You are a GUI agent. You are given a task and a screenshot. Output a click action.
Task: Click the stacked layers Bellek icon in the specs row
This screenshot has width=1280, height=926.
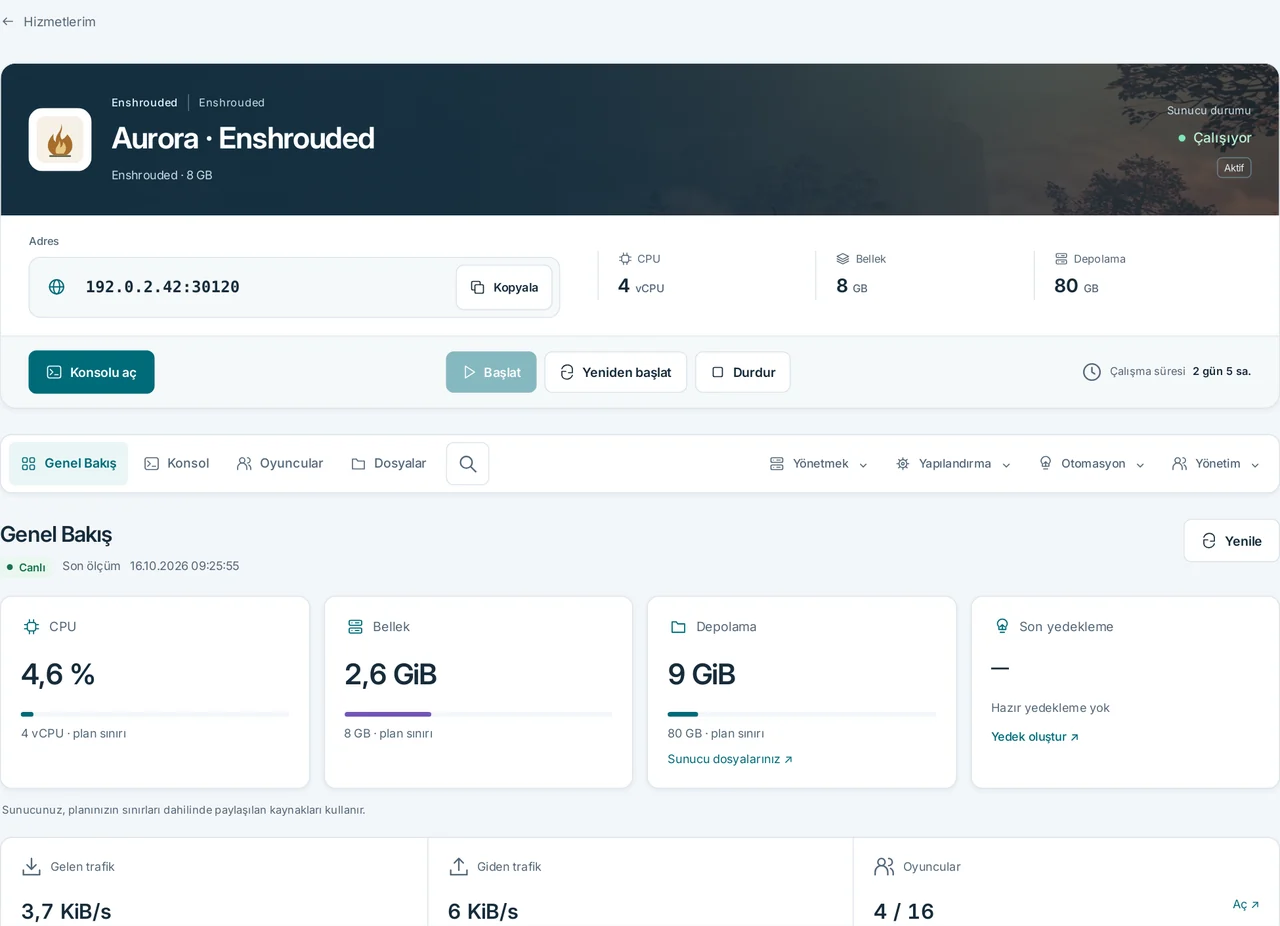(843, 259)
